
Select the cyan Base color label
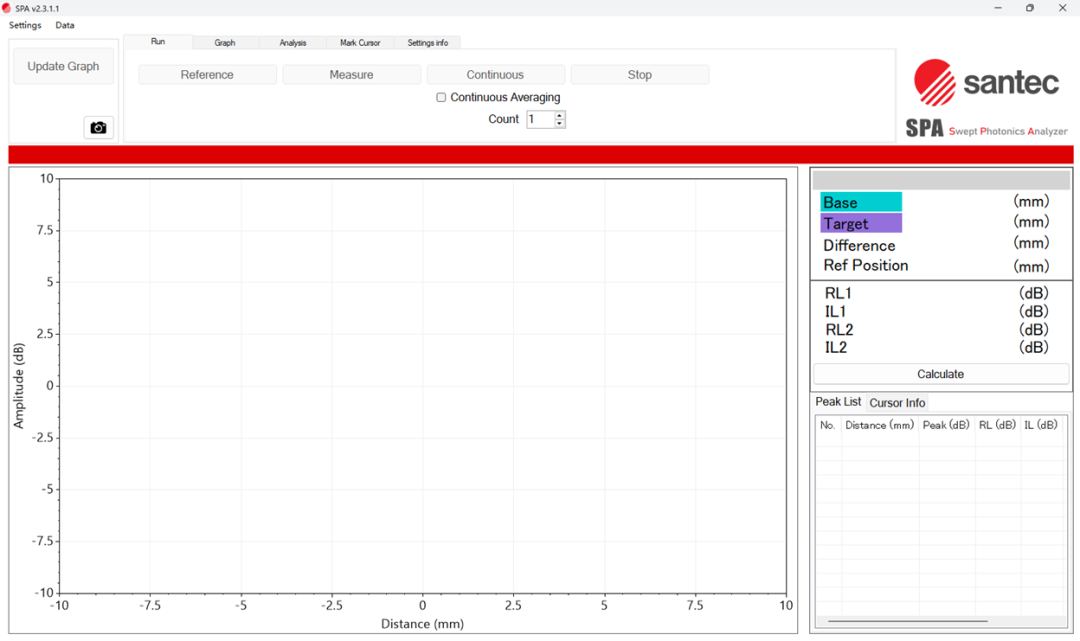click(x=860, y=202)
